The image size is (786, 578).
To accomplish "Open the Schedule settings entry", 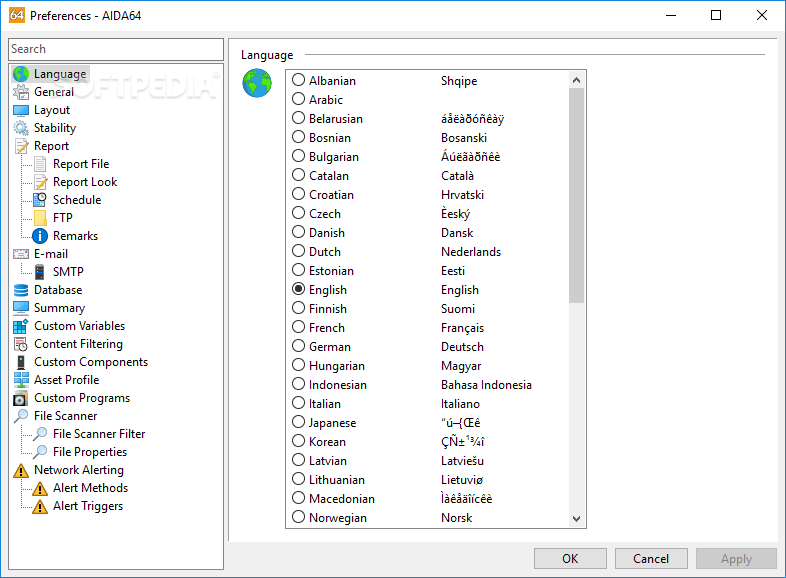I will 77,200.
